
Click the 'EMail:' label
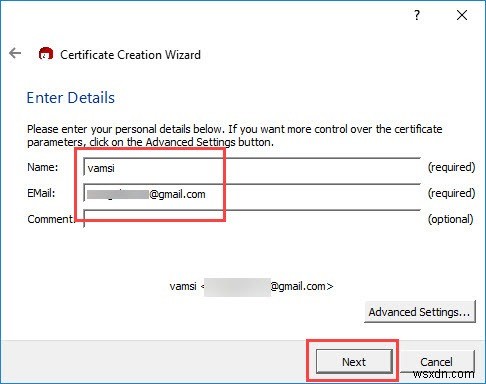pyautogui.click(x=41, y=193)
